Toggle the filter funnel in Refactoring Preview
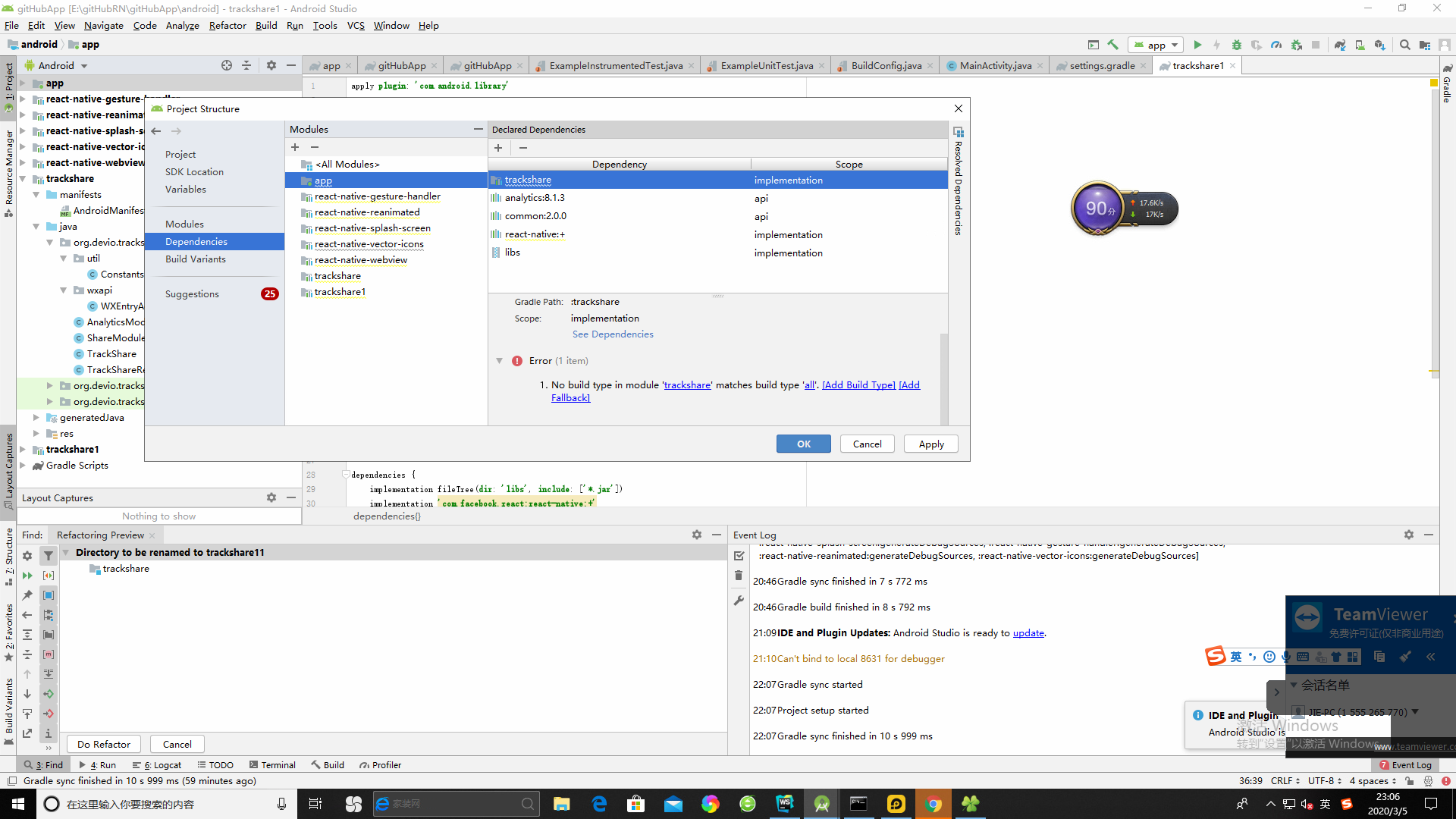This screenshot has width=1456, height=819. [48, 556]
